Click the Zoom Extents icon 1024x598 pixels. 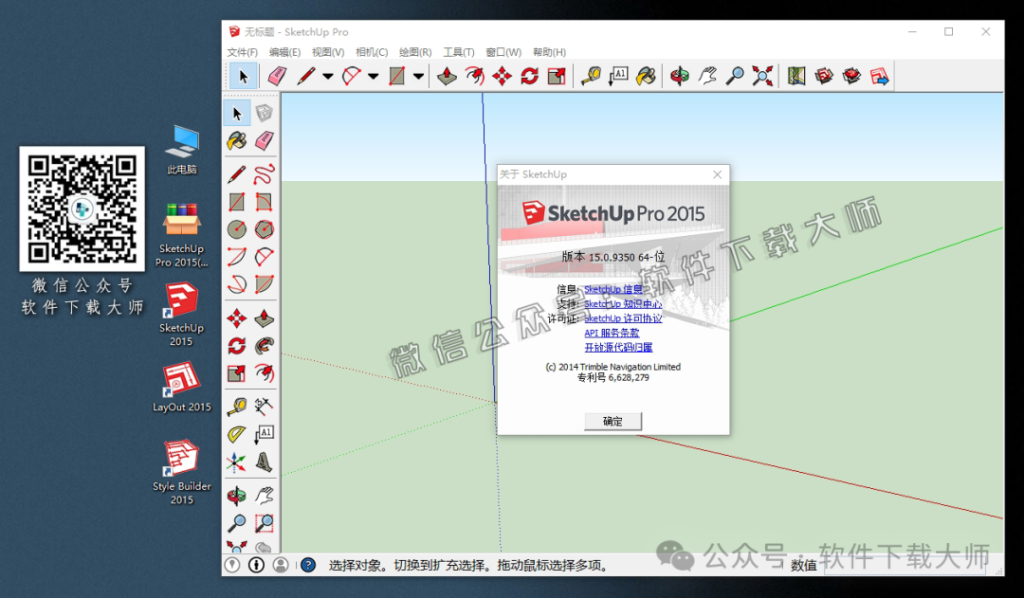[x=762, y=75]
